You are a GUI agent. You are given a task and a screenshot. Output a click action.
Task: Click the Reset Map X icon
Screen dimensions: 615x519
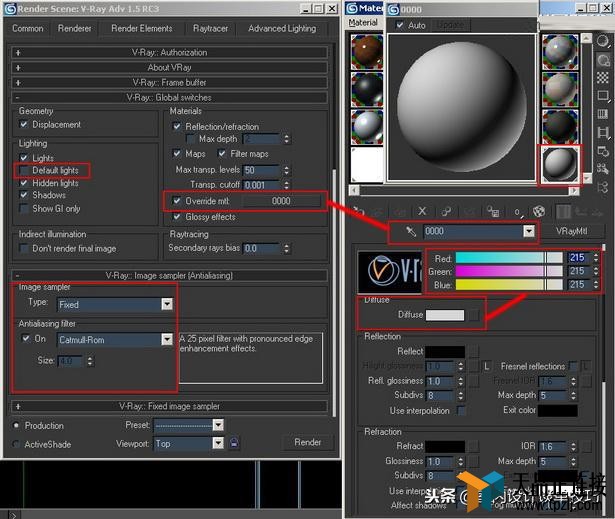pyautogui.click(x=422, y=211)
